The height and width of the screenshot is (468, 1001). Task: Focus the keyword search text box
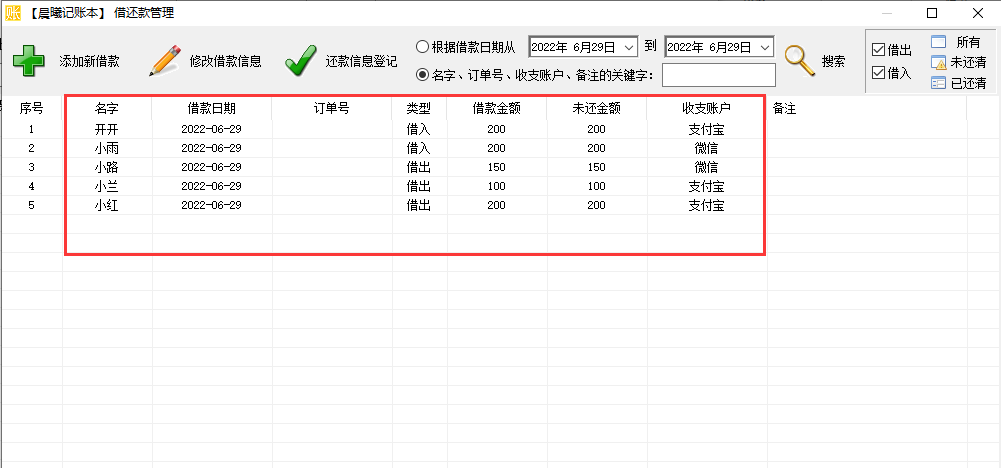point(719,75)
